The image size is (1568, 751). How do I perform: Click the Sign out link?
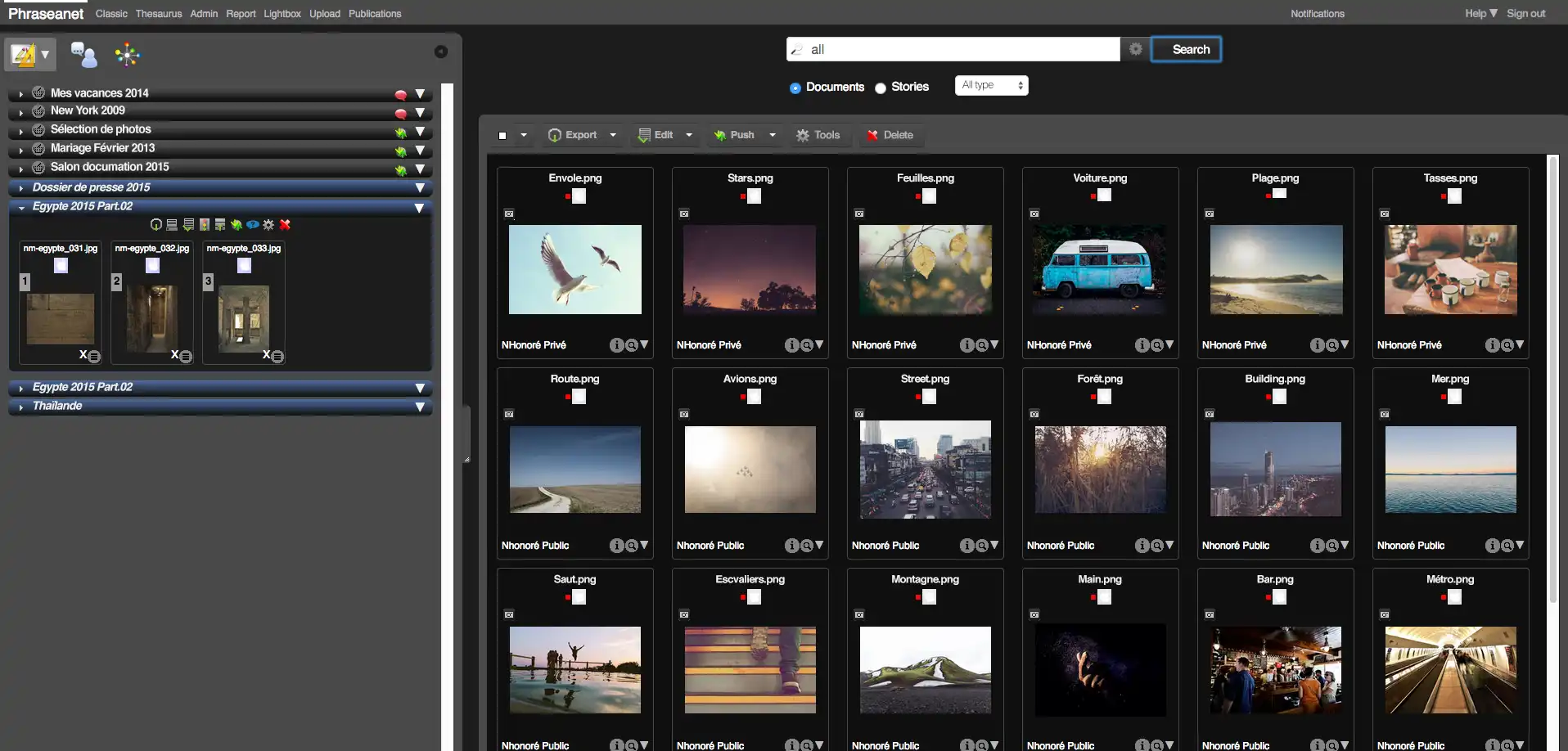click(1525, 14)
